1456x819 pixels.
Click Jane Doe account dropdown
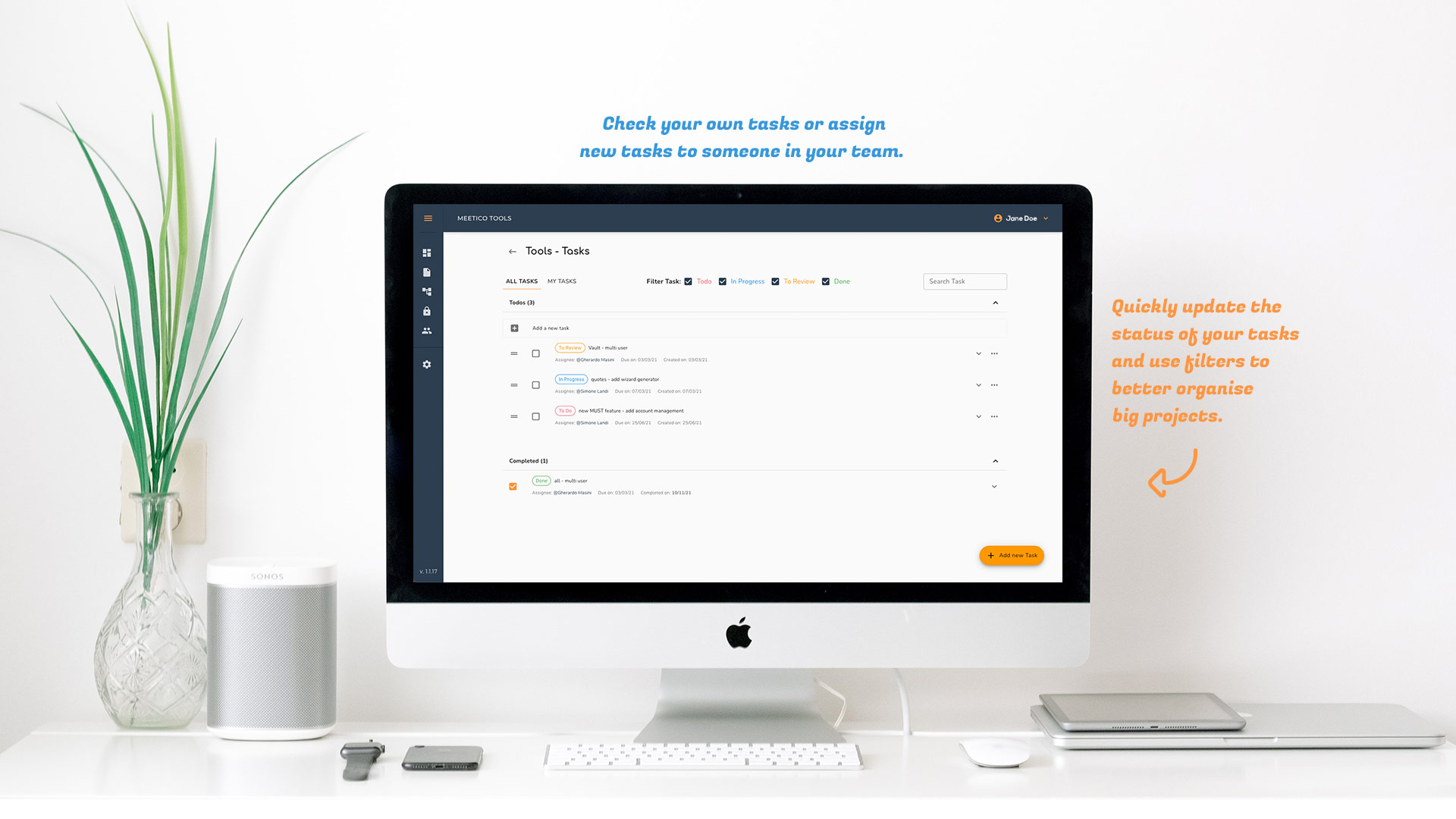1022,218
